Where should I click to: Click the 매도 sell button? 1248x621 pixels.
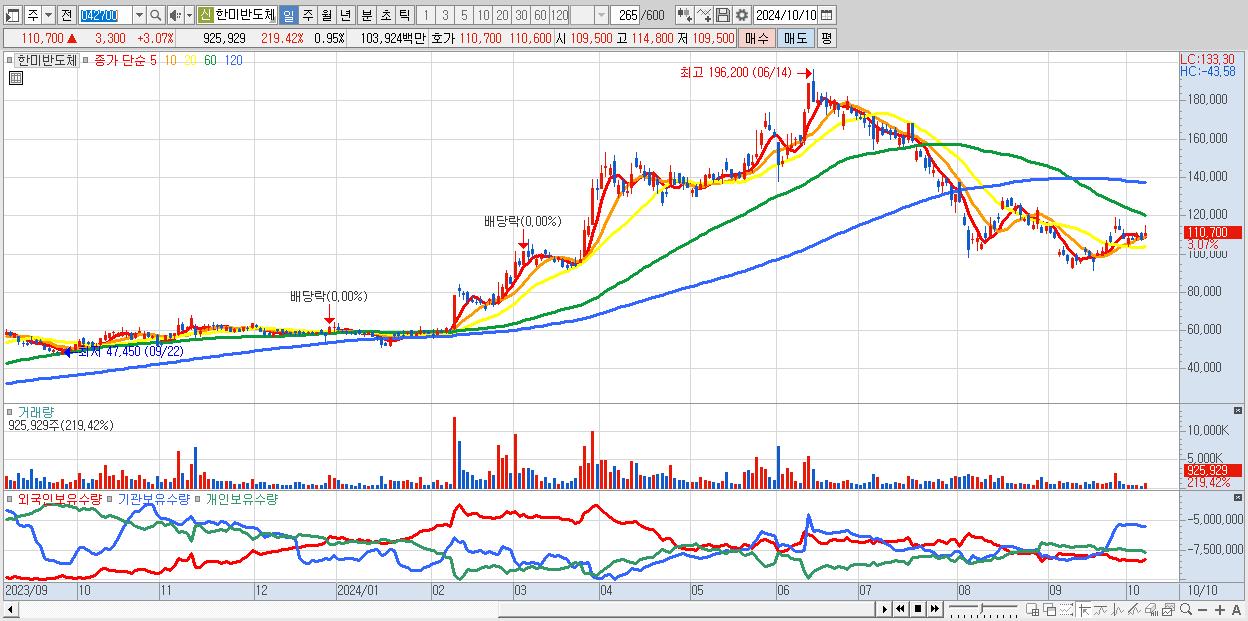[x=795, y=38]
